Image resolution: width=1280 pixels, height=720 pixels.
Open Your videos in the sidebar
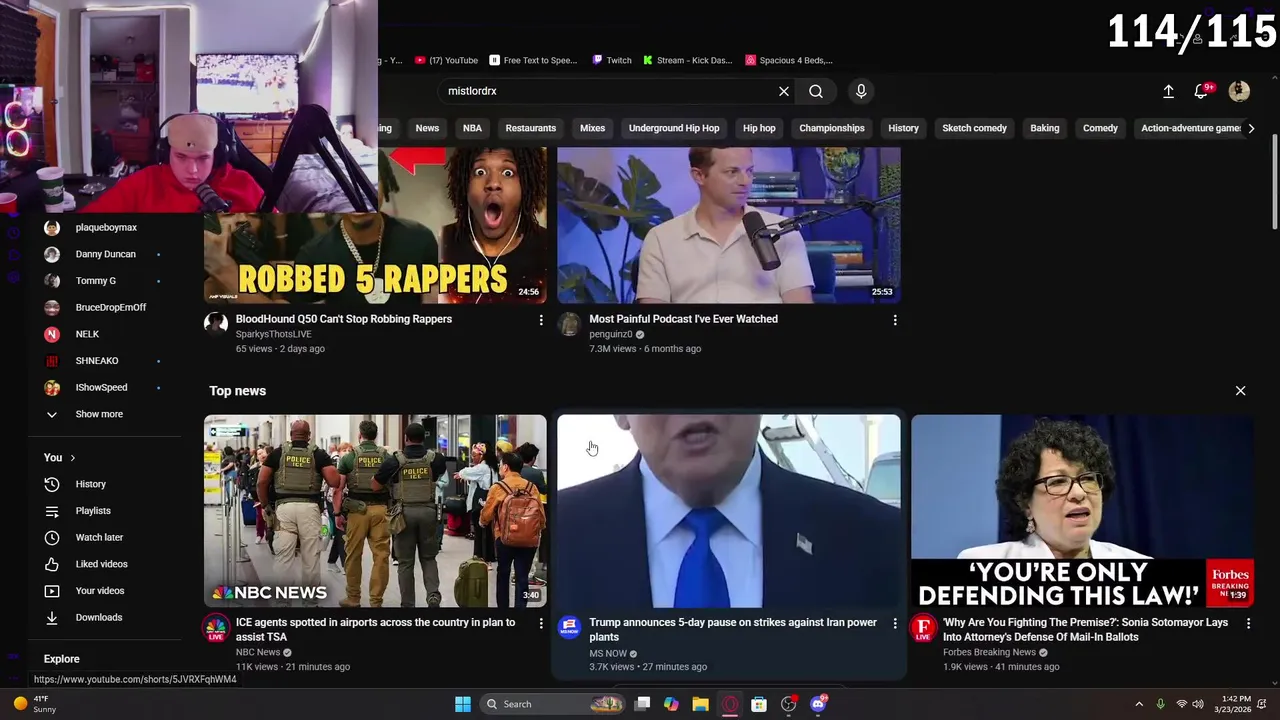click(x=100, y=591)
